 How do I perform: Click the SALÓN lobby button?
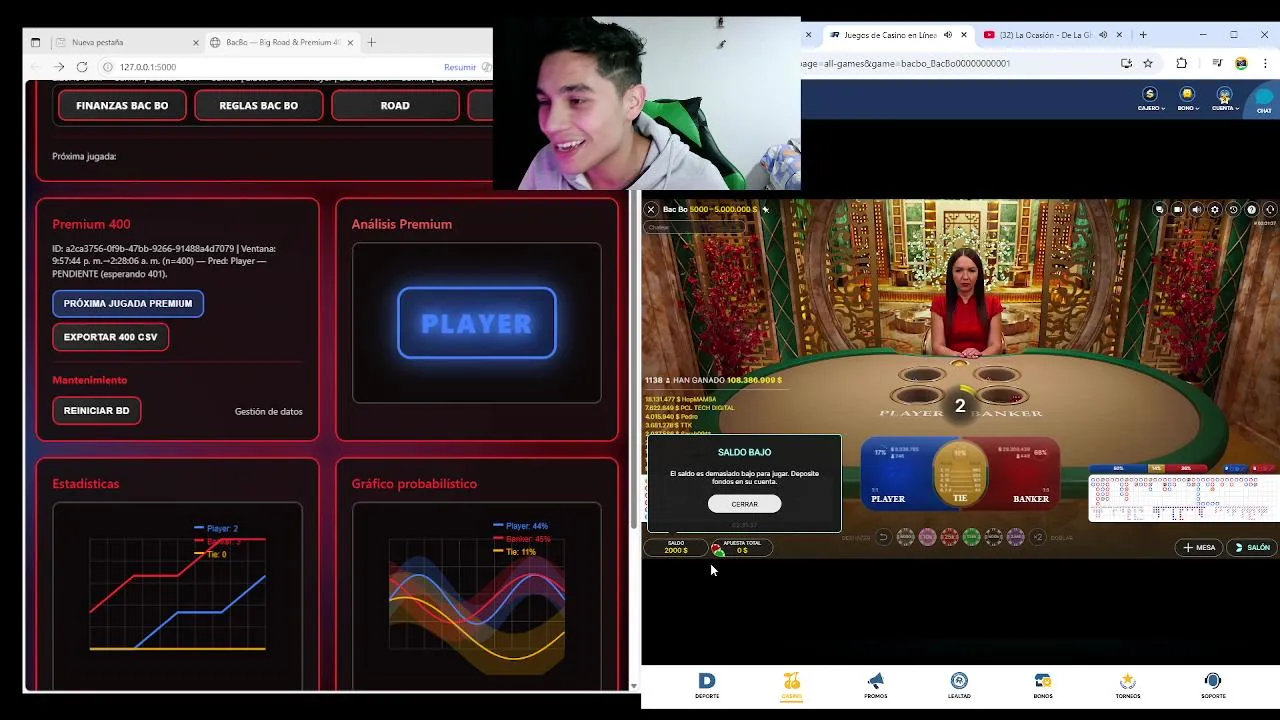(x=1252, y=547)
